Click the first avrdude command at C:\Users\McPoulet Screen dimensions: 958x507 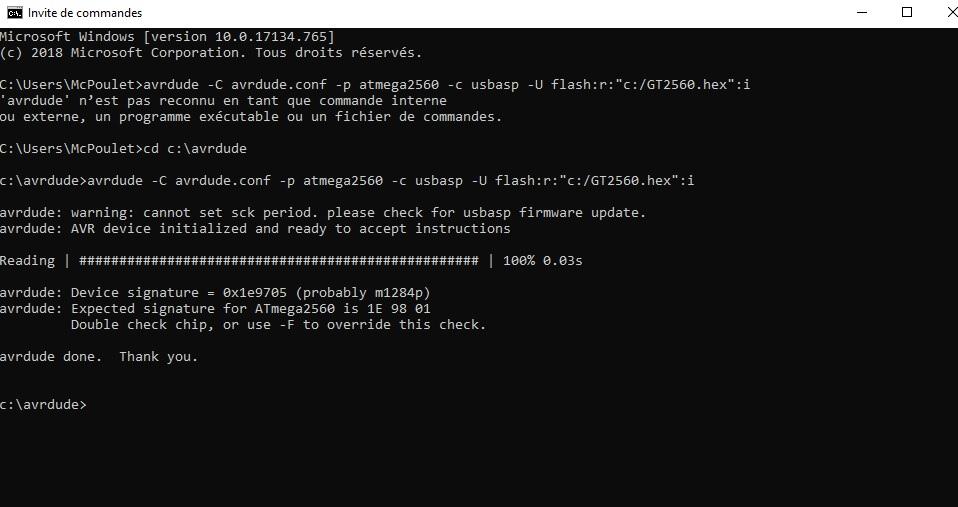[446, 85]
